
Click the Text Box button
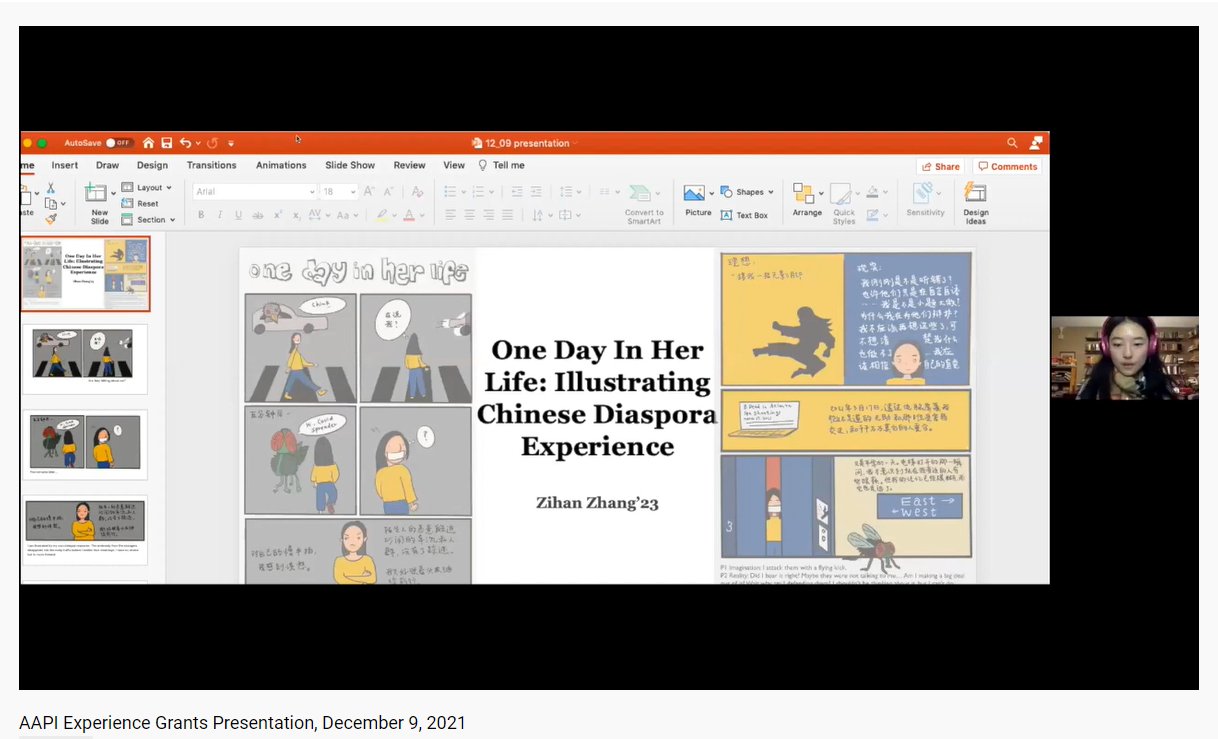744,215
